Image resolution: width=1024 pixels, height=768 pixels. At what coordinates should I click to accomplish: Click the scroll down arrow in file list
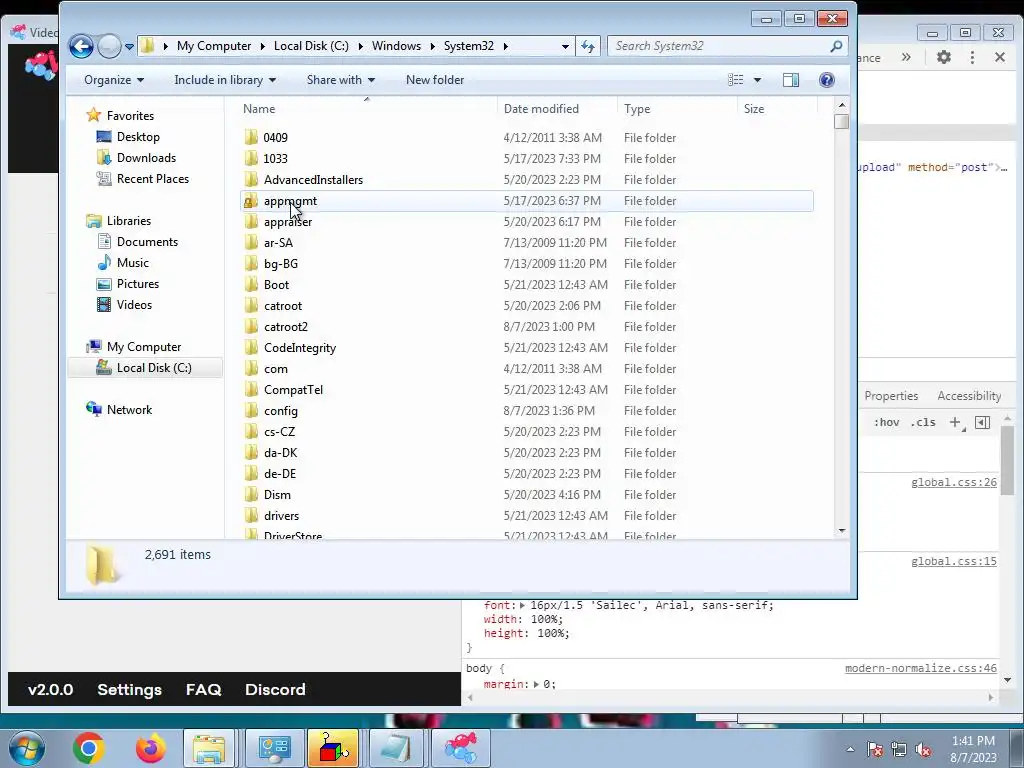(842, 530)
